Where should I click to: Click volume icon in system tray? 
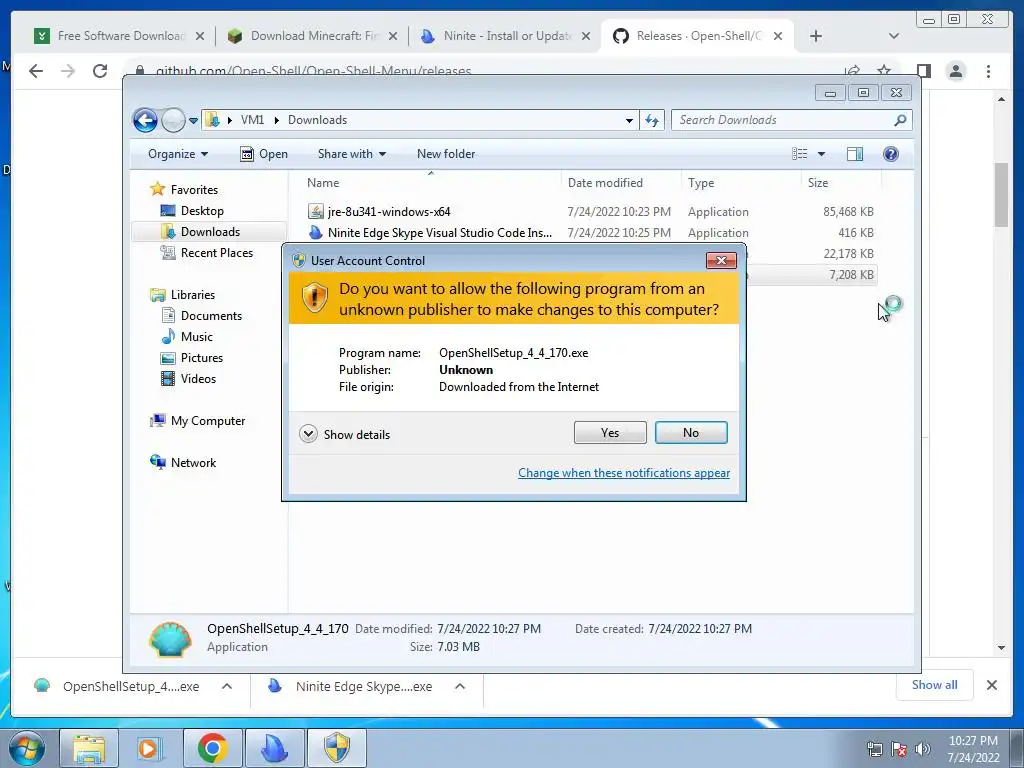[923, 749]
